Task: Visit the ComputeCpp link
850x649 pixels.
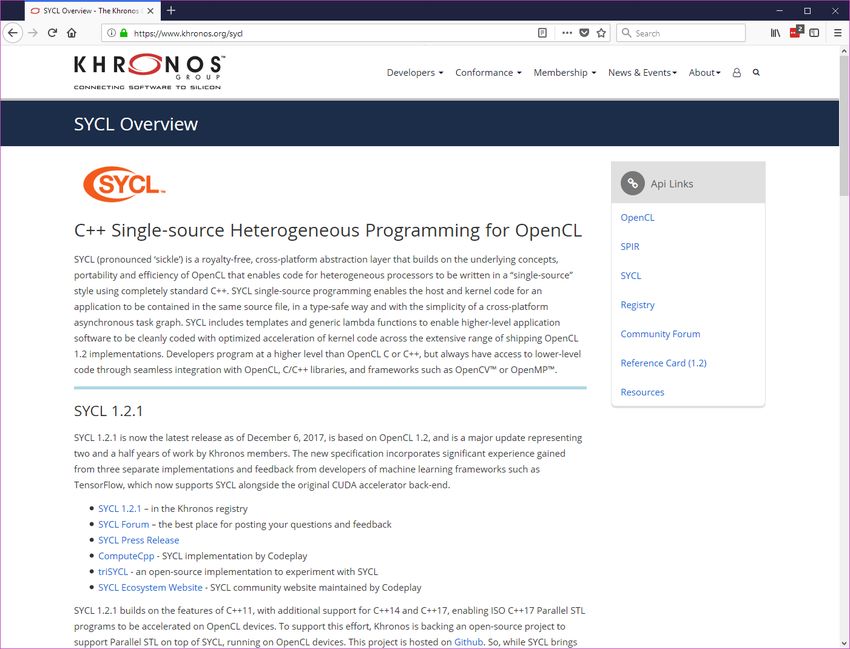Action: [126, 556]
